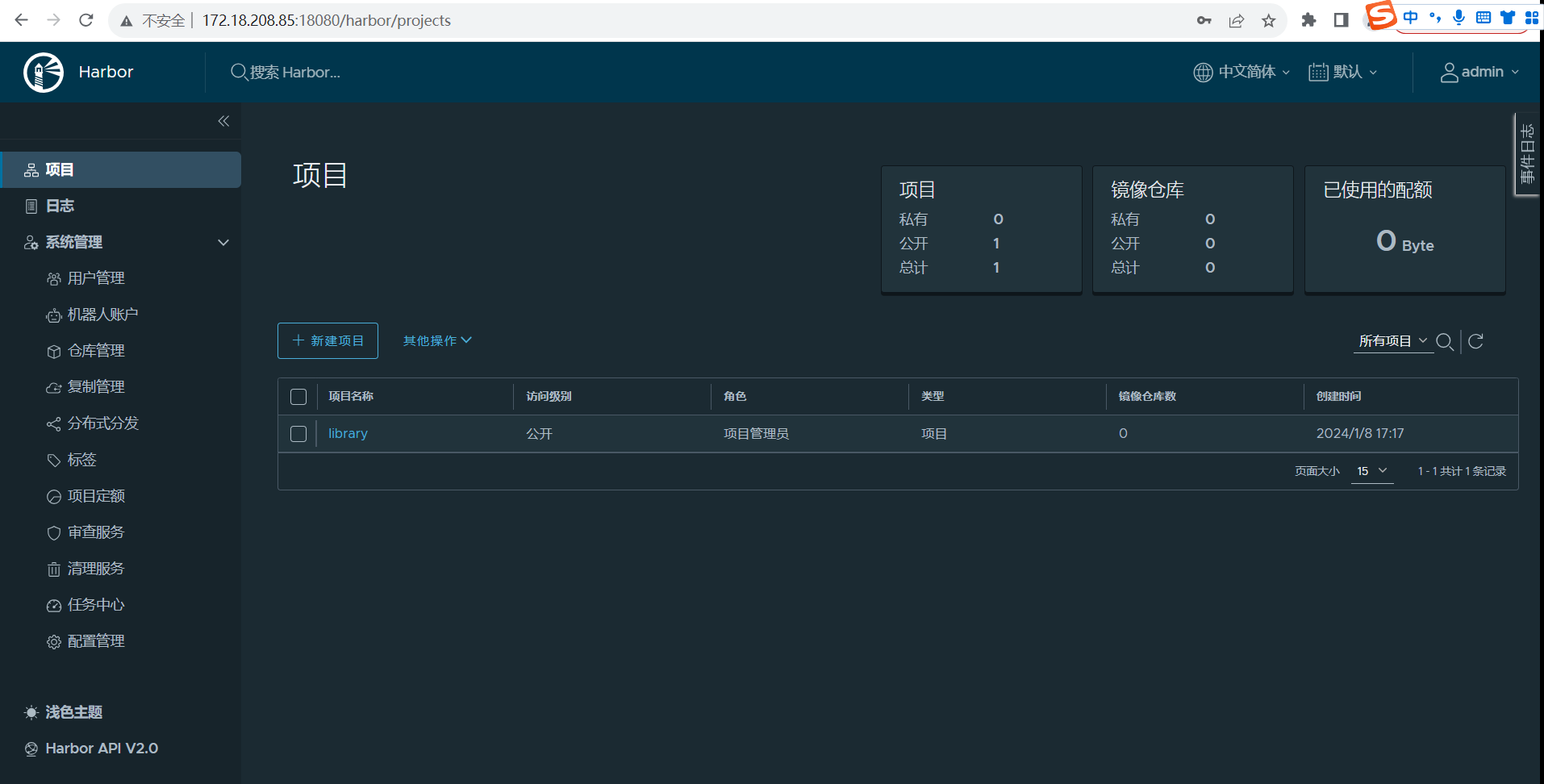The image size is (1544, 784).
Task: Expand the 中文简体 language dropdown
Action: click(1242, 72)
